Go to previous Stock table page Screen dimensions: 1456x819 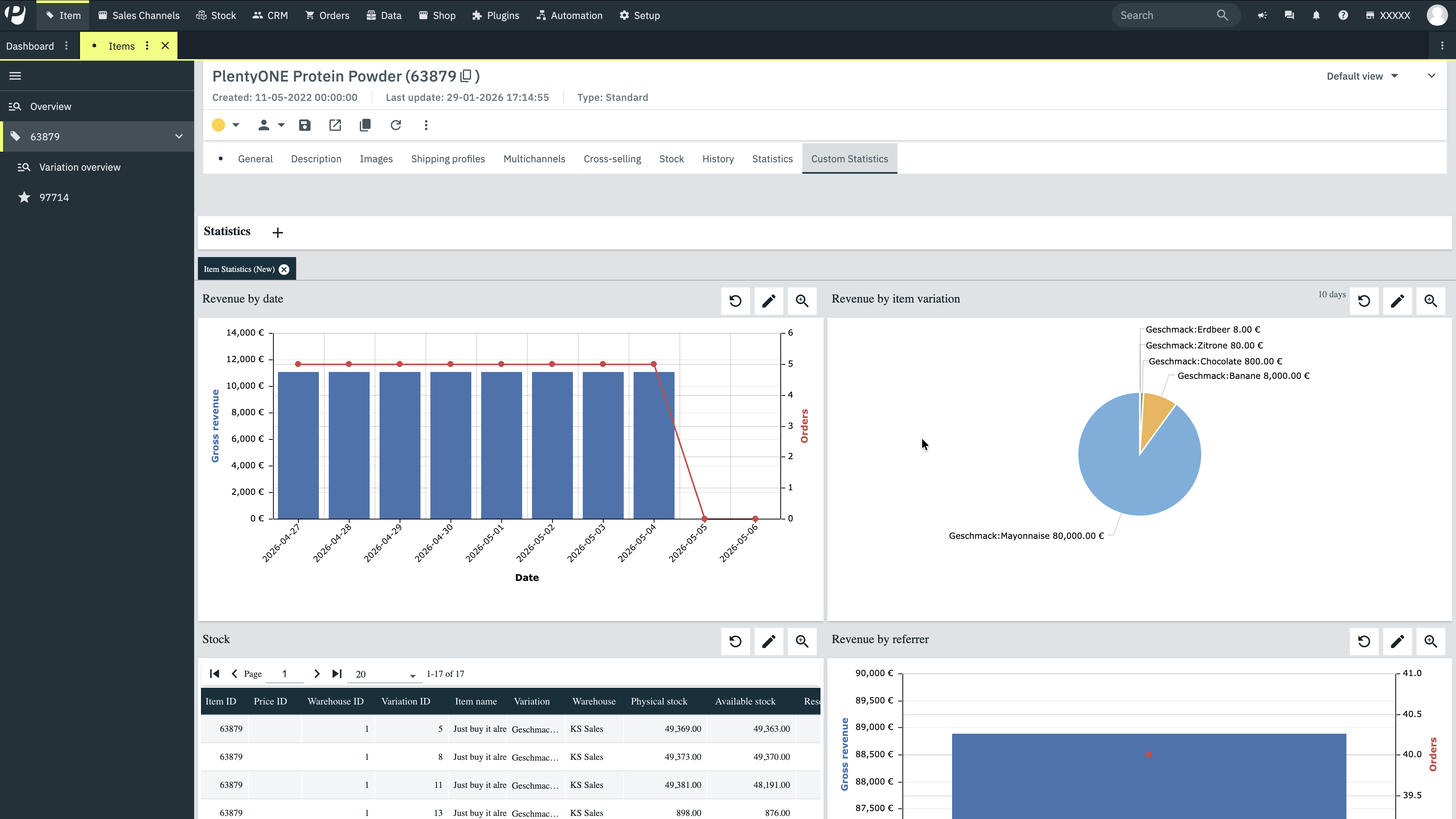pos(235,674)
